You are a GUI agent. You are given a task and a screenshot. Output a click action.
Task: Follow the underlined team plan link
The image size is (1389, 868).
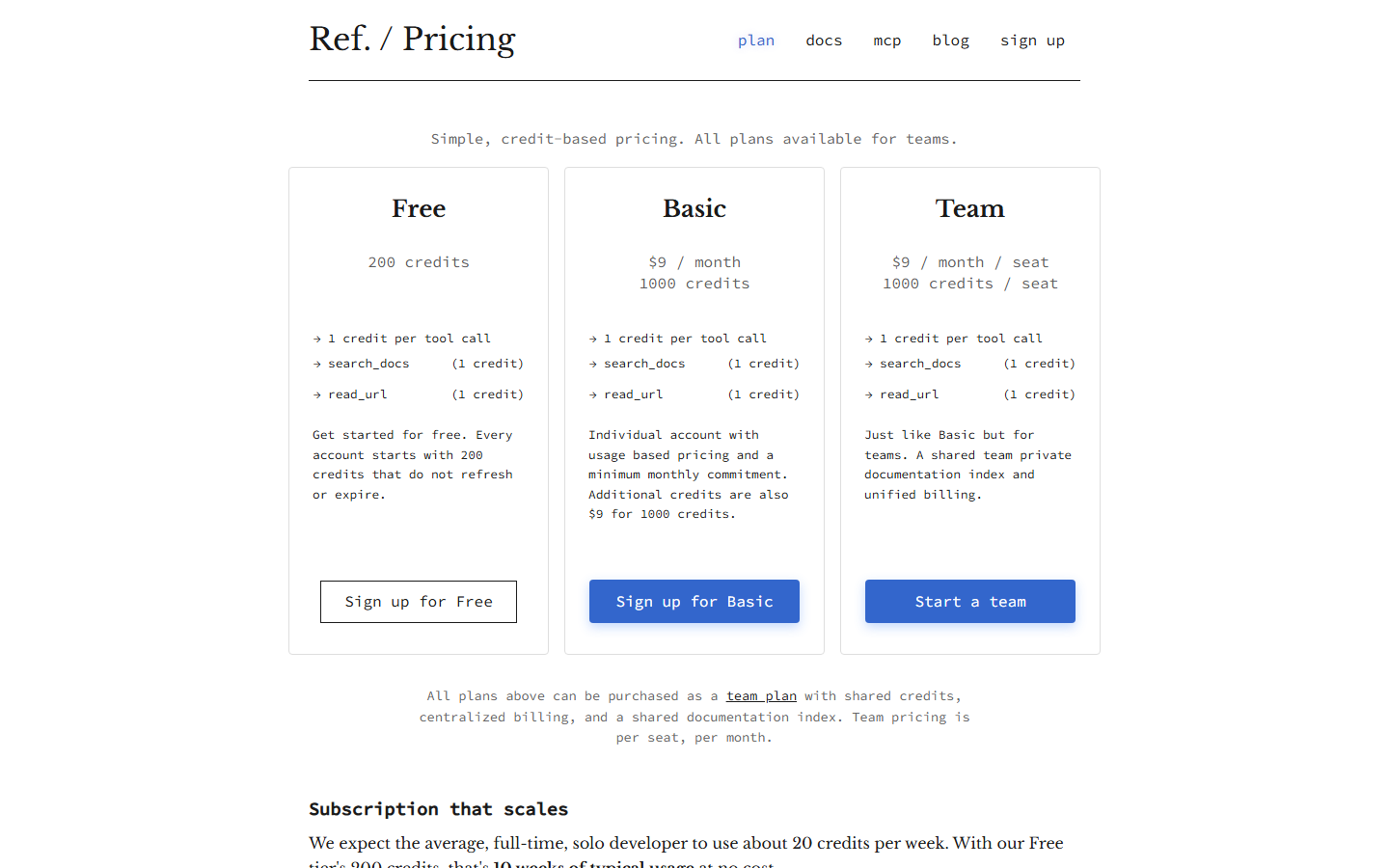pos(761,696)
